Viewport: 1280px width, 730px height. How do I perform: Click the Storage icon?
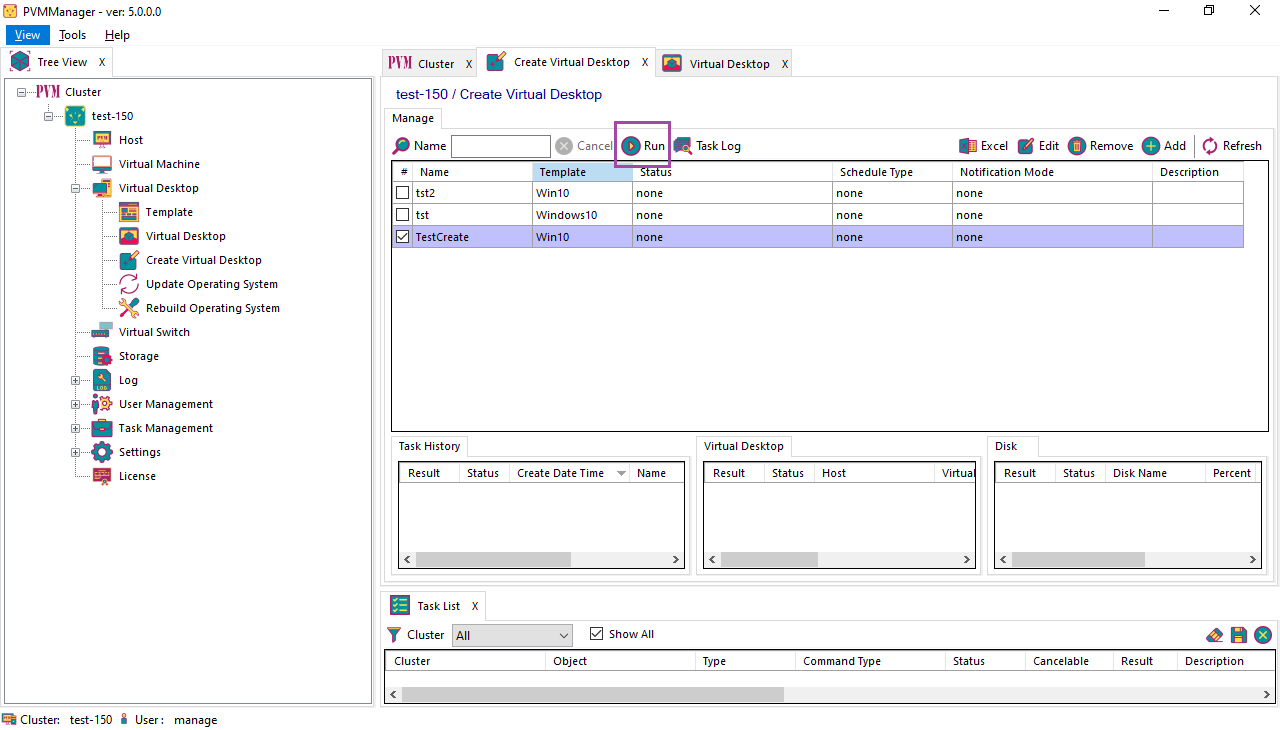[x=102, y=356]
